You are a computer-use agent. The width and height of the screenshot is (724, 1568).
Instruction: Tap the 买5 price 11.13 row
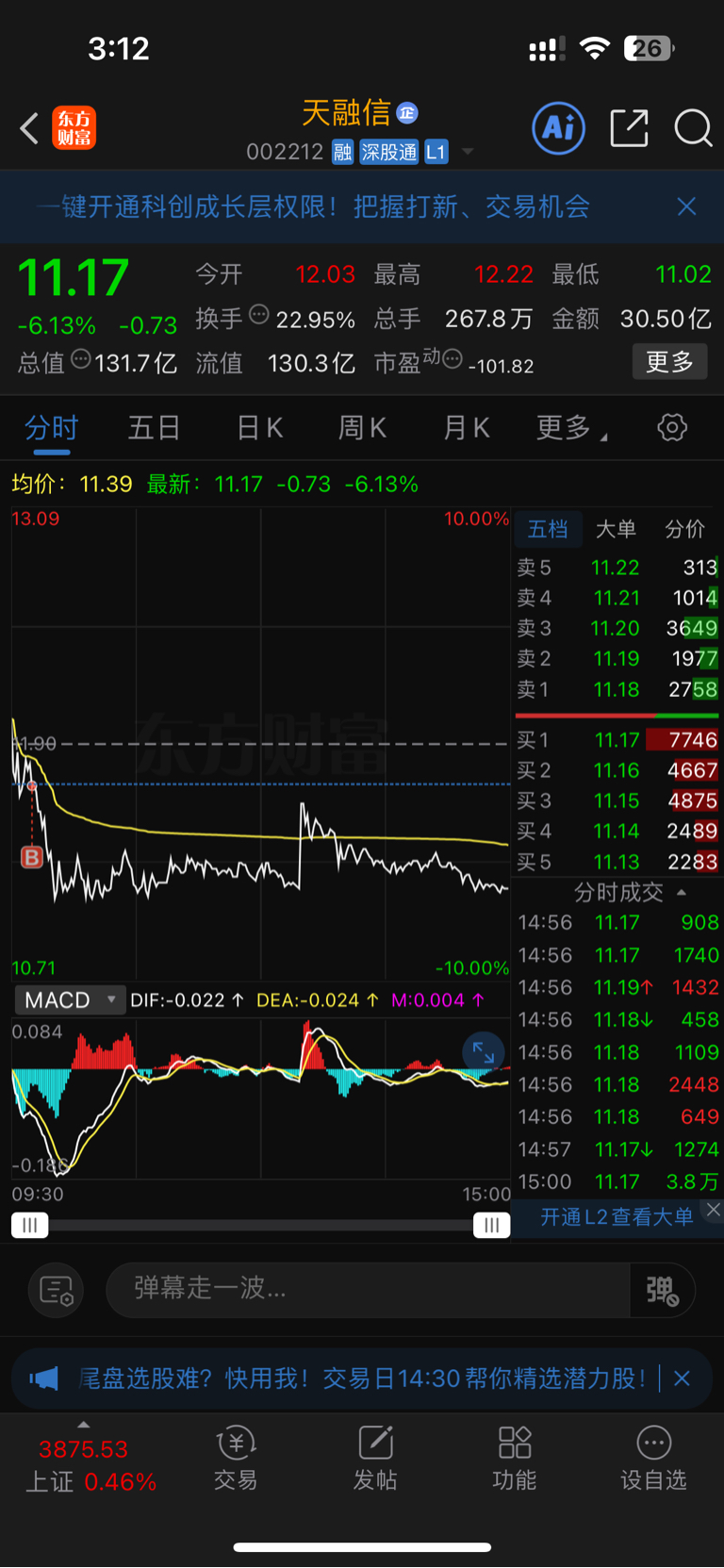point(617,862)
